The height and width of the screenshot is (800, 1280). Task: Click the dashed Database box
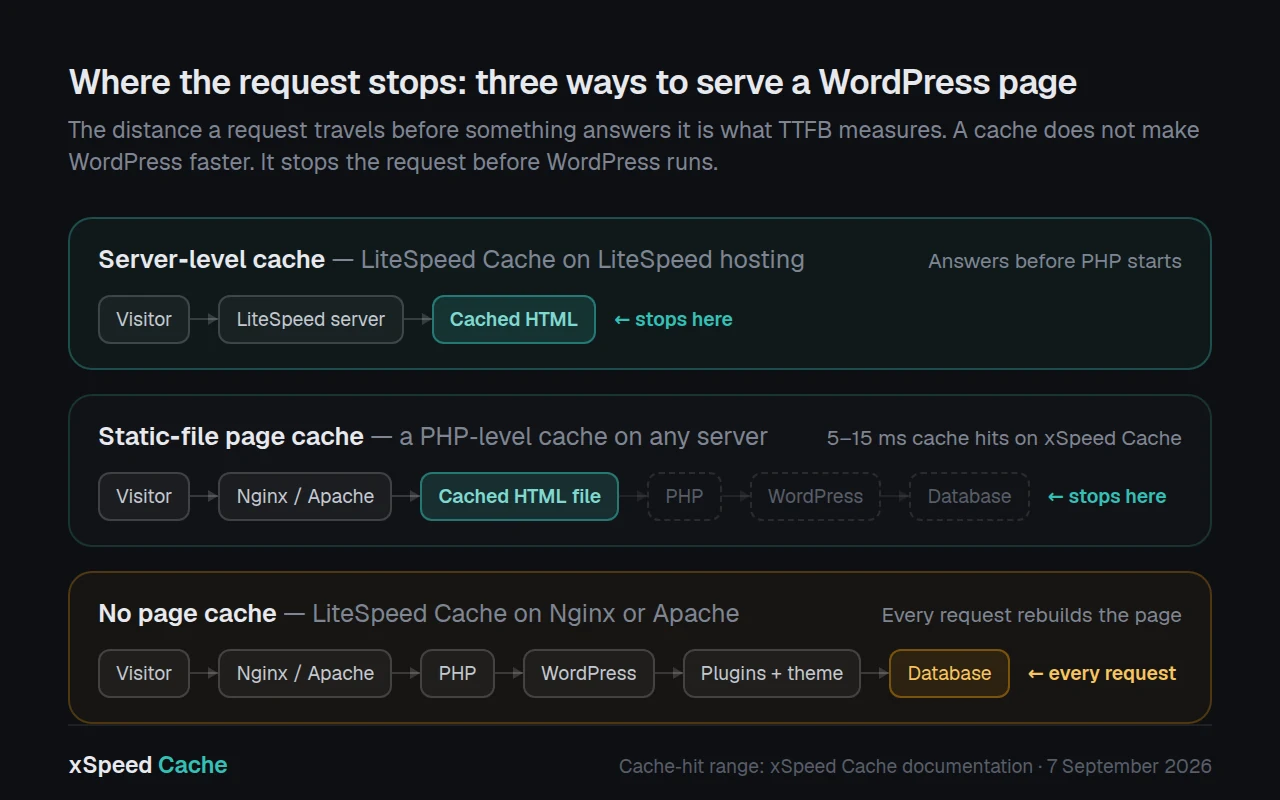(x=969, y=496)
